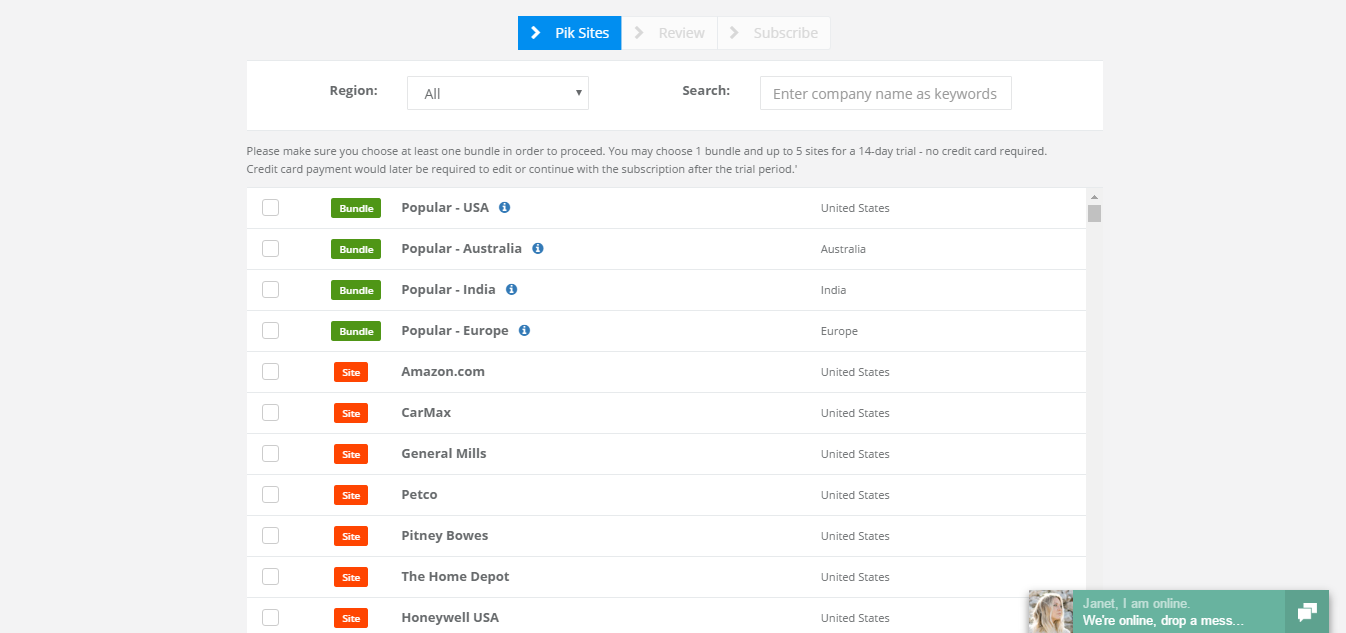The height and width of the screenshot is (633, 1346).
Task: Go to the Subscribe step tab
Action: click(774, 33)
